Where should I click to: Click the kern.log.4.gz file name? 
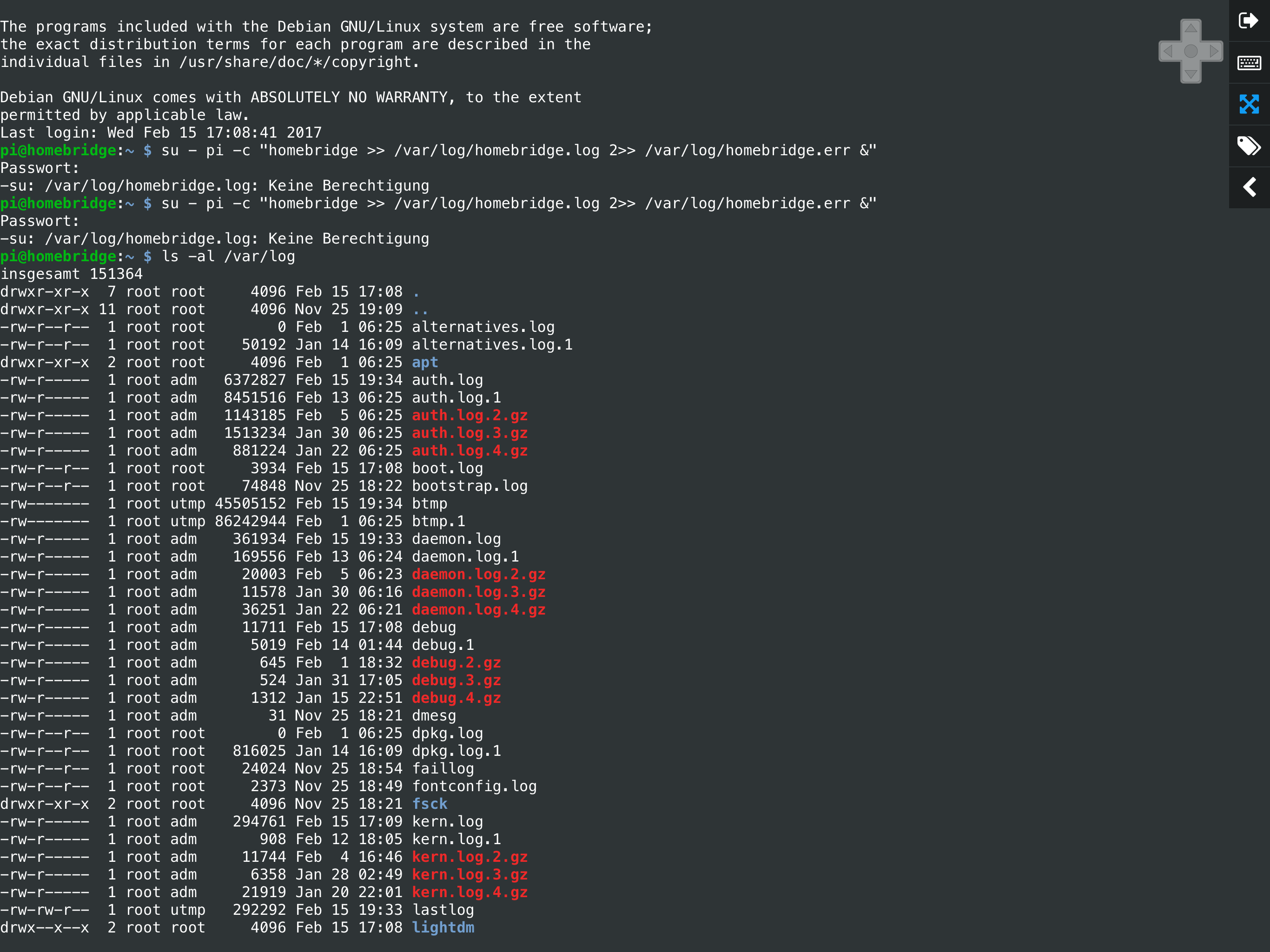pos(470,892)
